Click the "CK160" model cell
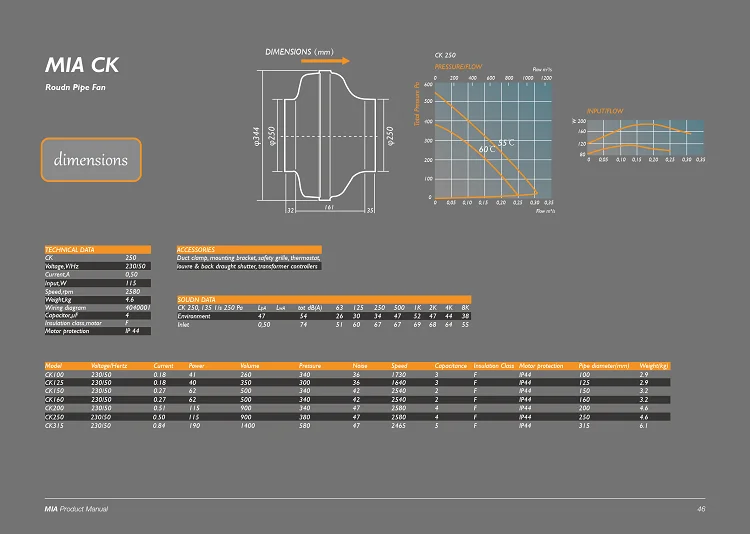 pyautogui.click(x=55, y=400)
